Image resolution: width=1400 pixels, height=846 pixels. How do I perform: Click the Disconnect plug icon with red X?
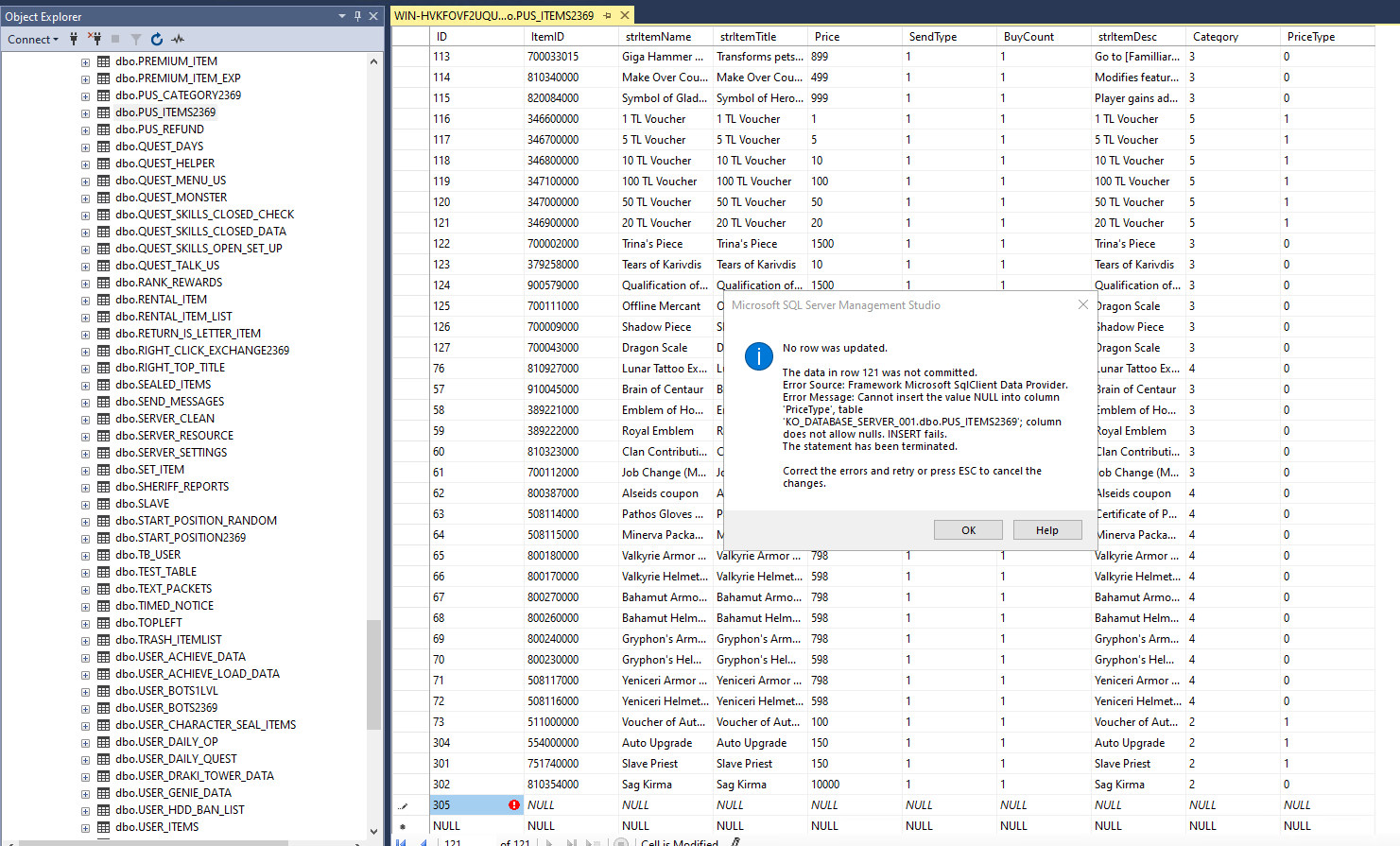[95, 39]
